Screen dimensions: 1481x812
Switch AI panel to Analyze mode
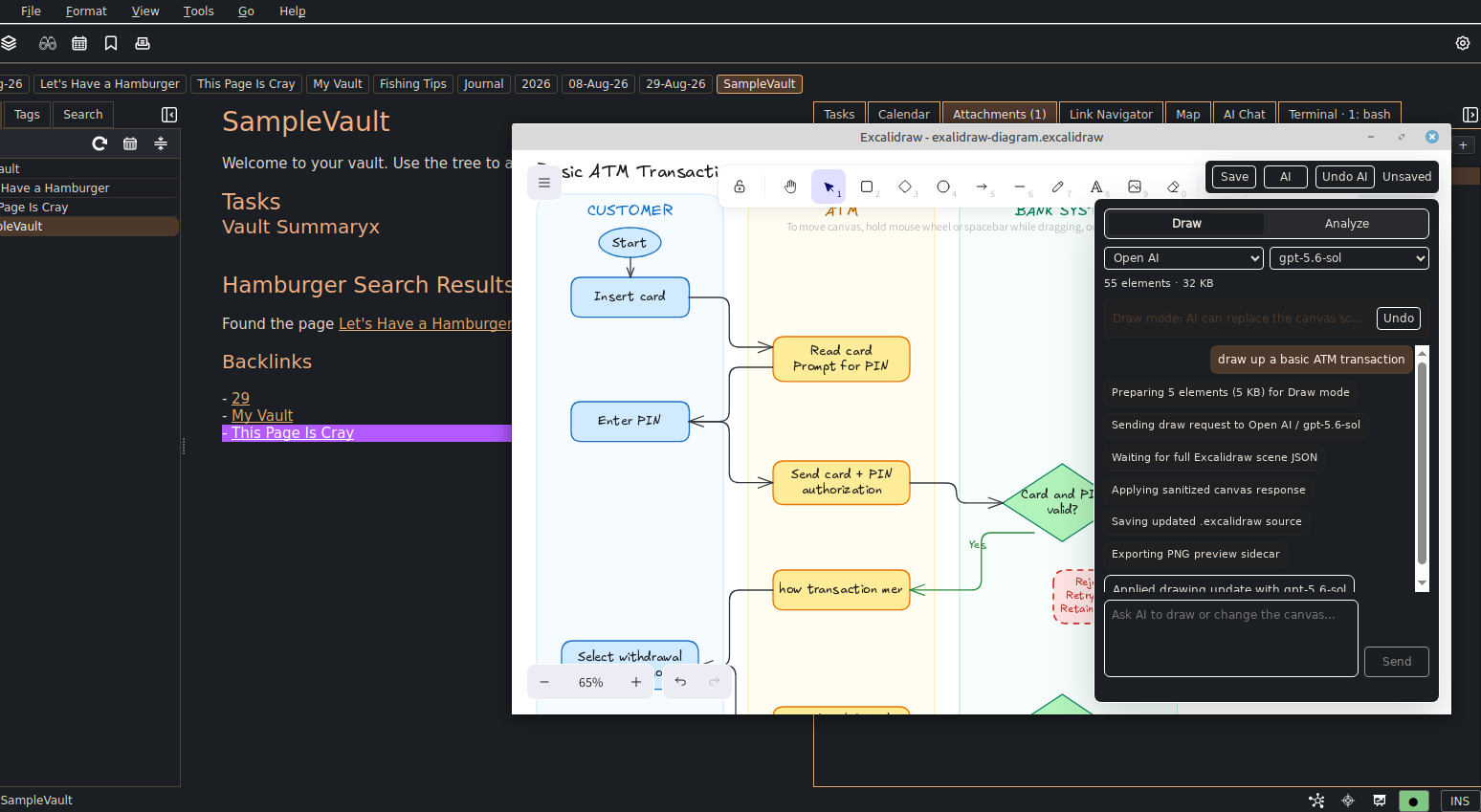1347,223
